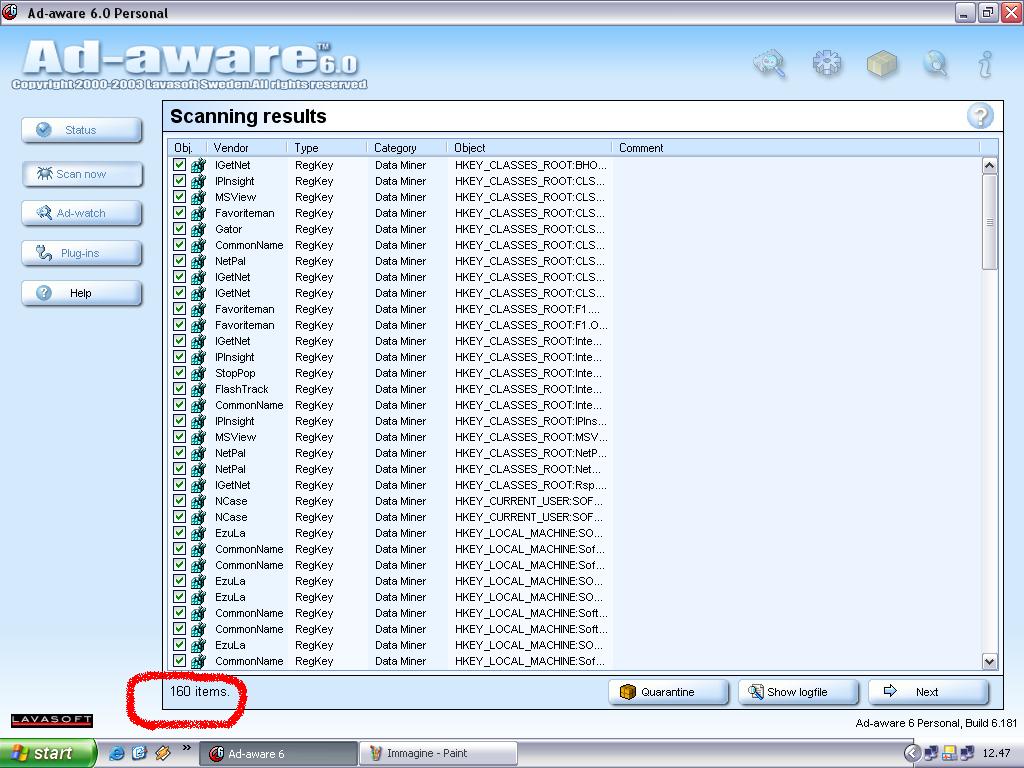Click the object icon in the StopPop row
The width and height of the screenshot is (1024, 768).
tap(198, 373)
